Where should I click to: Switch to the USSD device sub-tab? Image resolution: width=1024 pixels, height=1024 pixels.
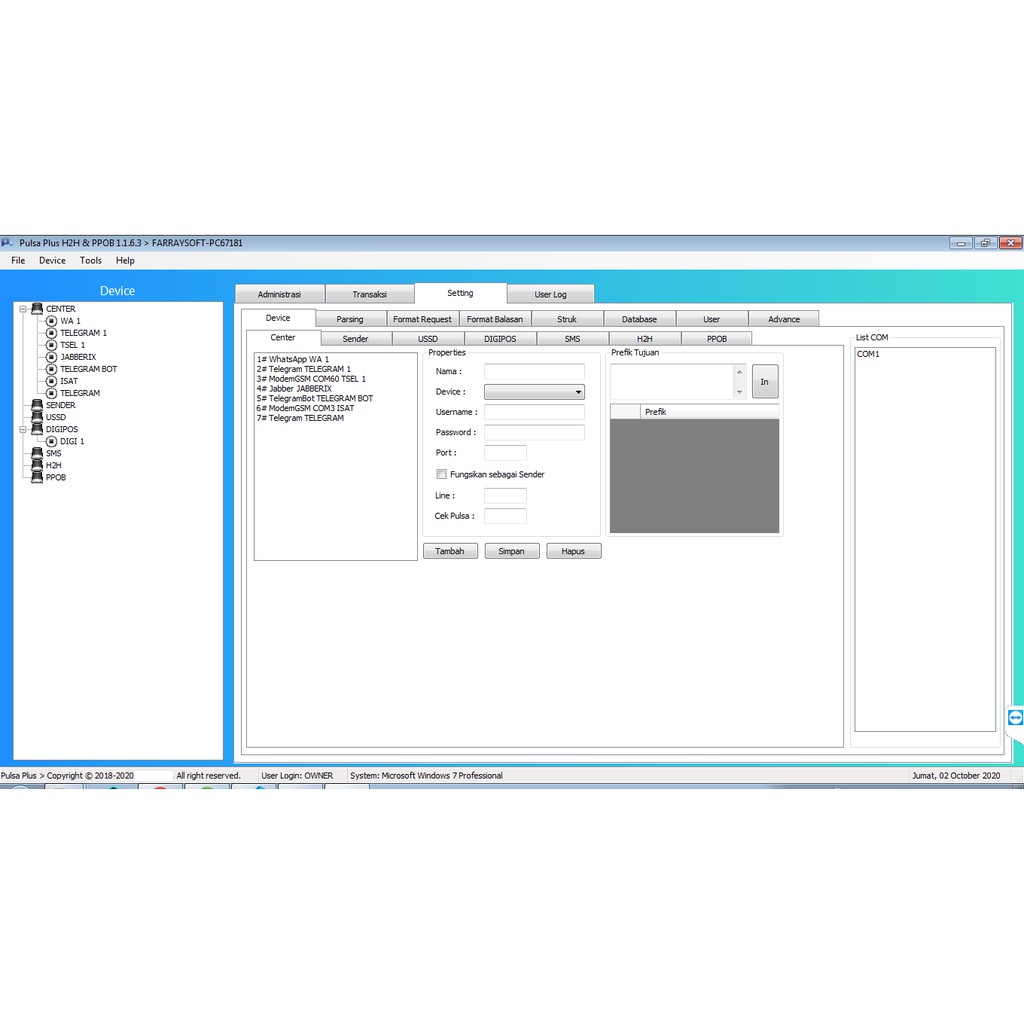pyautogui.click(x=428, y=338)
